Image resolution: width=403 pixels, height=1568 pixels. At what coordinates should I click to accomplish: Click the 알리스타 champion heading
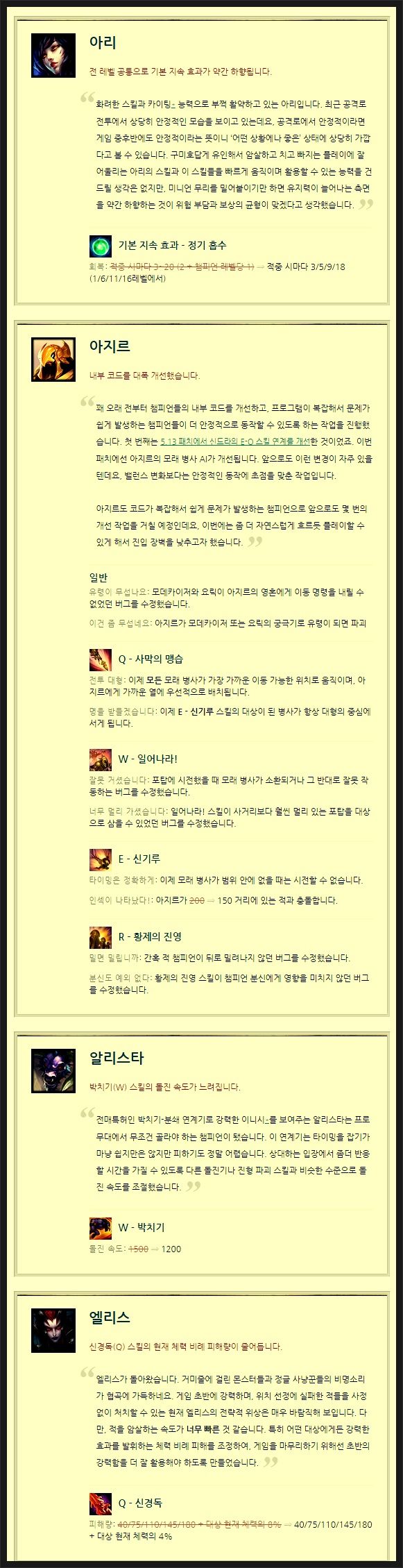[x=117, y=1058]
